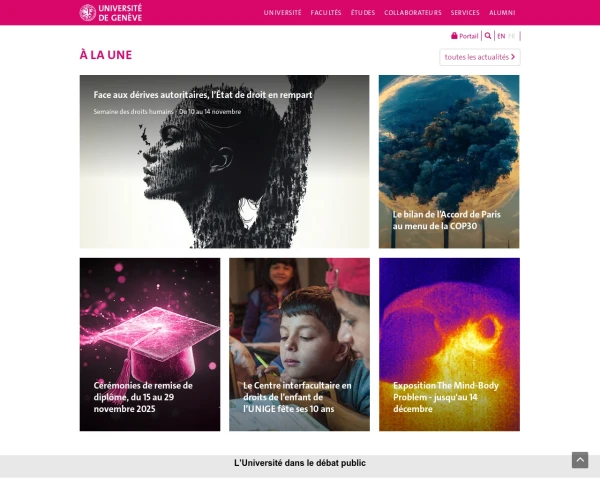Open the Collaborateurs menu

(x=413, y=13)
